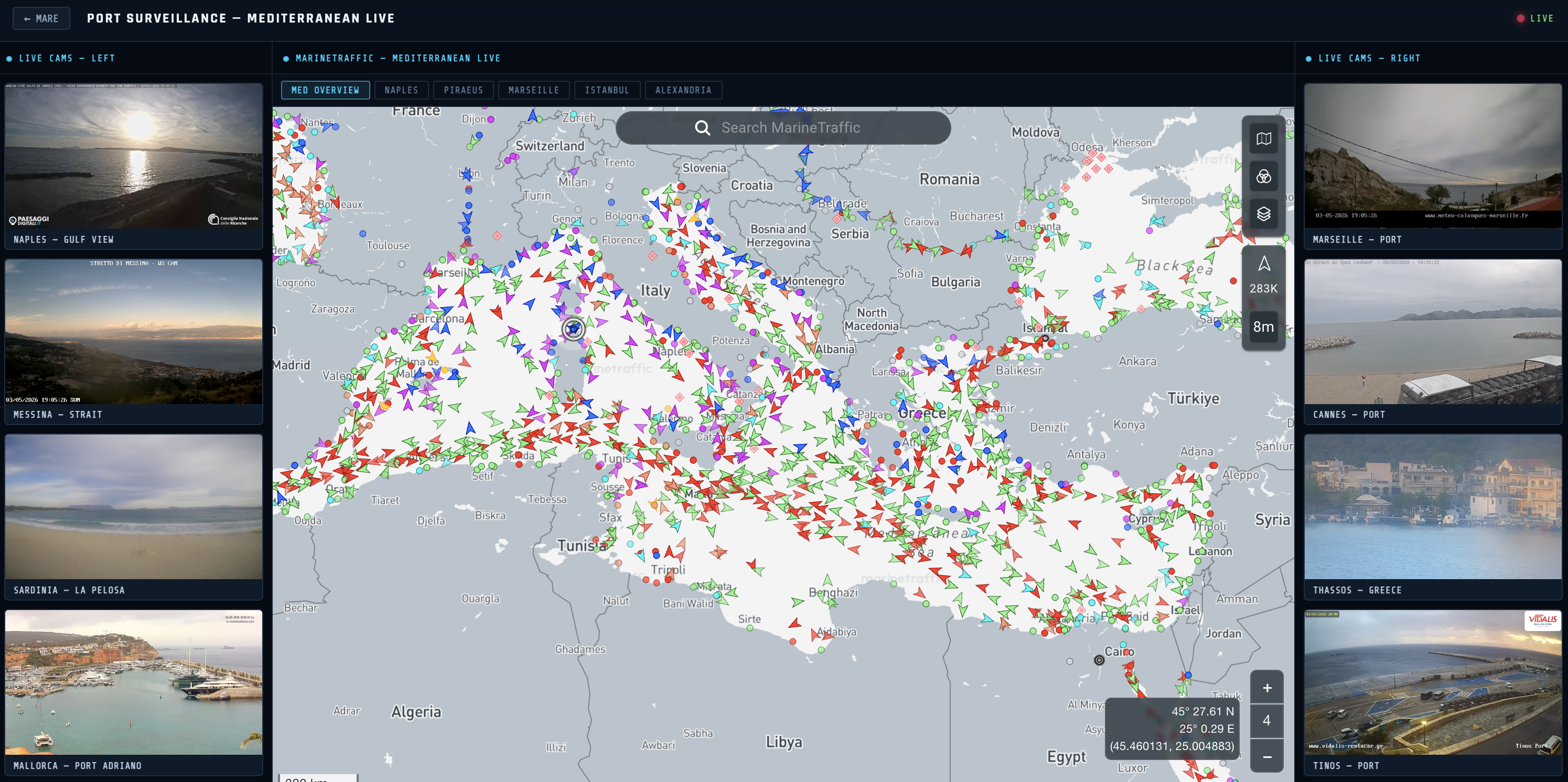
Task: Click the Black Sea label on map
Action: [1174, 266]
